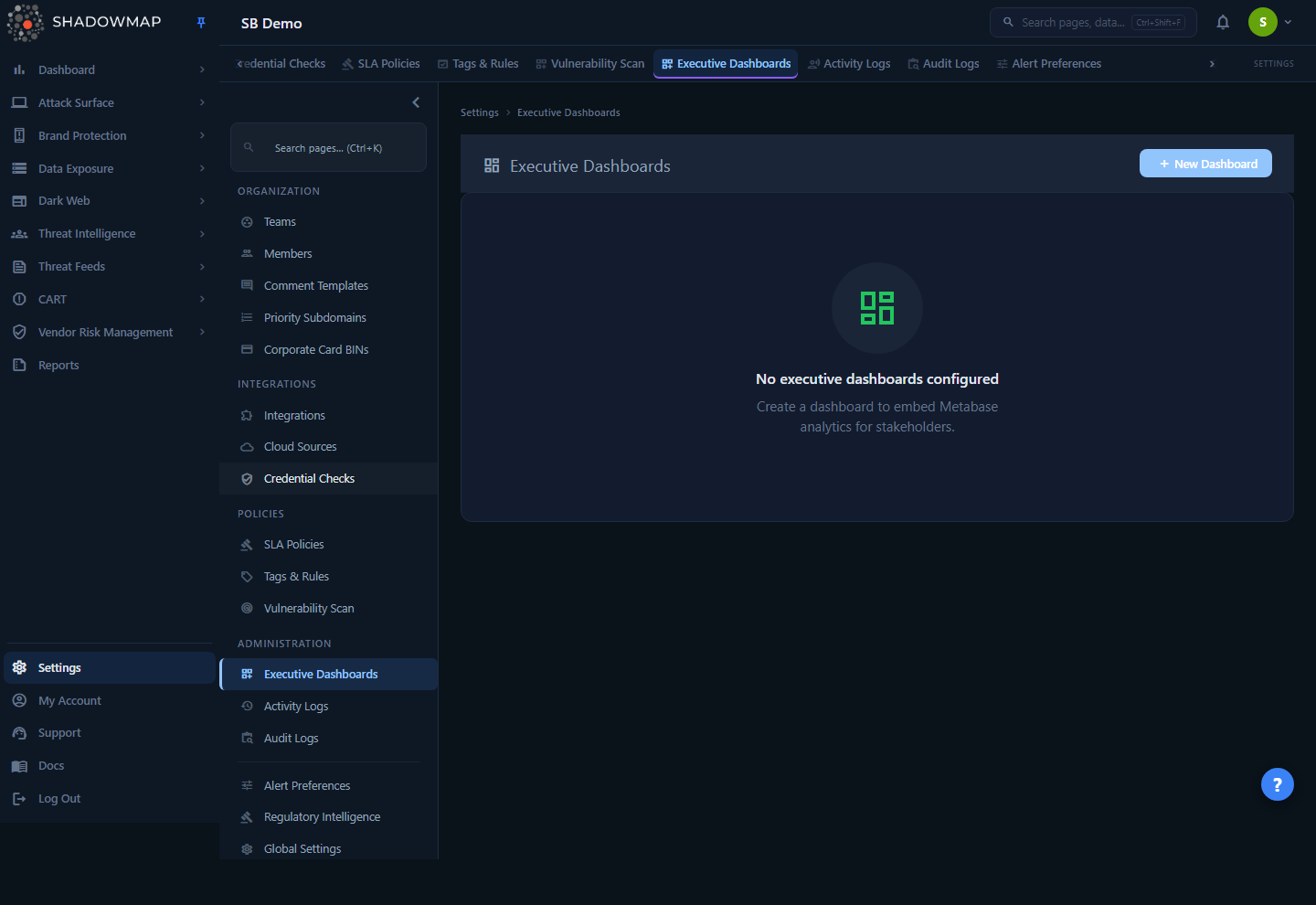Switch to Tags & Rules tab
Viewport: 1316px width, 905px height.
[x=478, y=64]
